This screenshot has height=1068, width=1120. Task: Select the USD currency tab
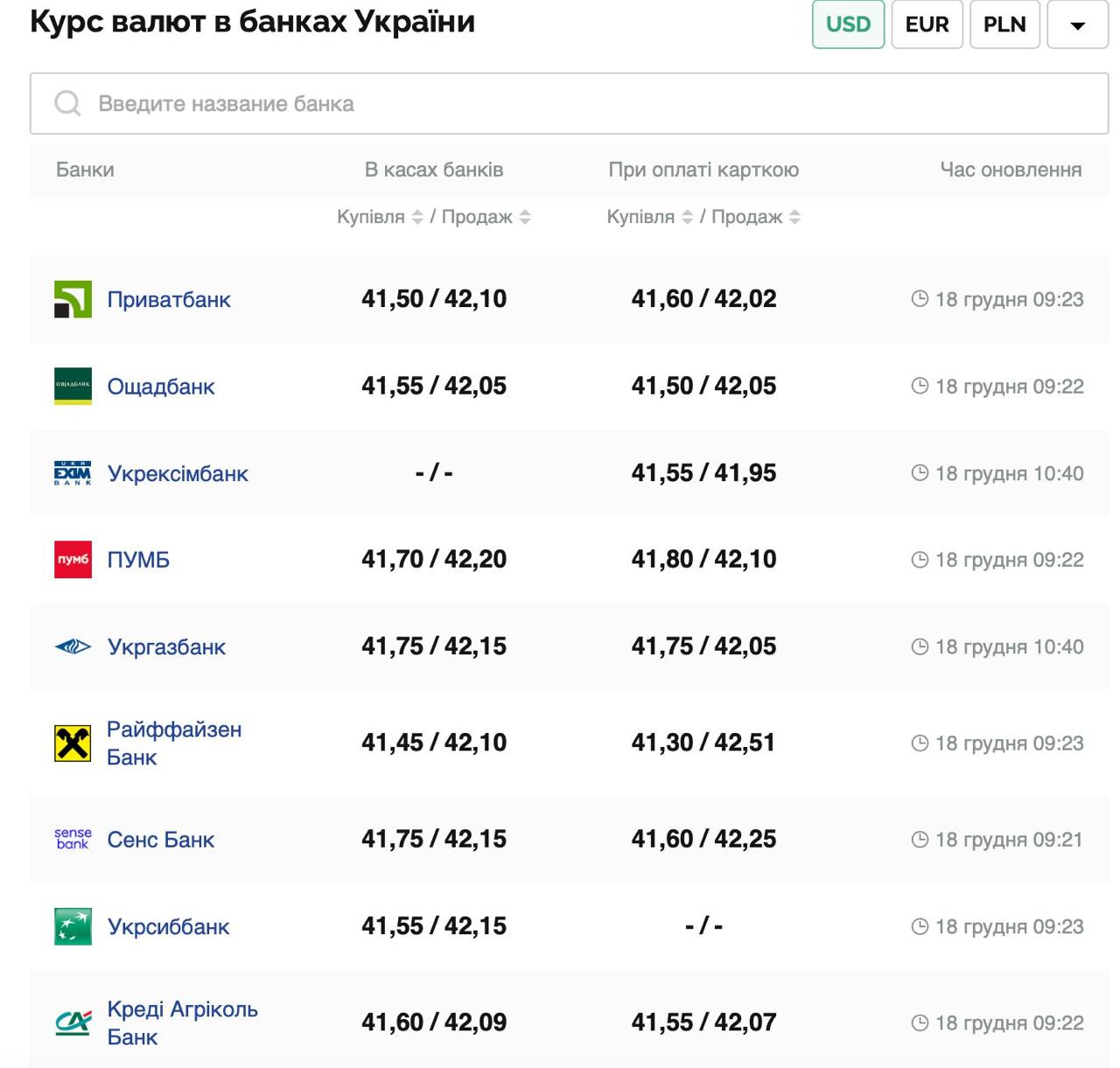coord(848,24)
